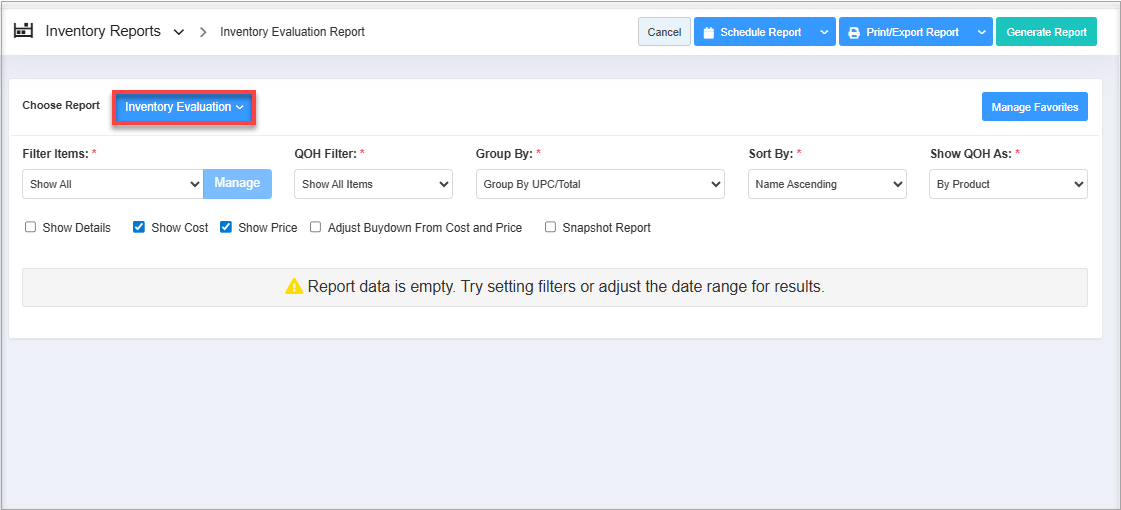Enable the Show Details checkbox
This screenshot has width=1121, height=510.
[31, 228]
